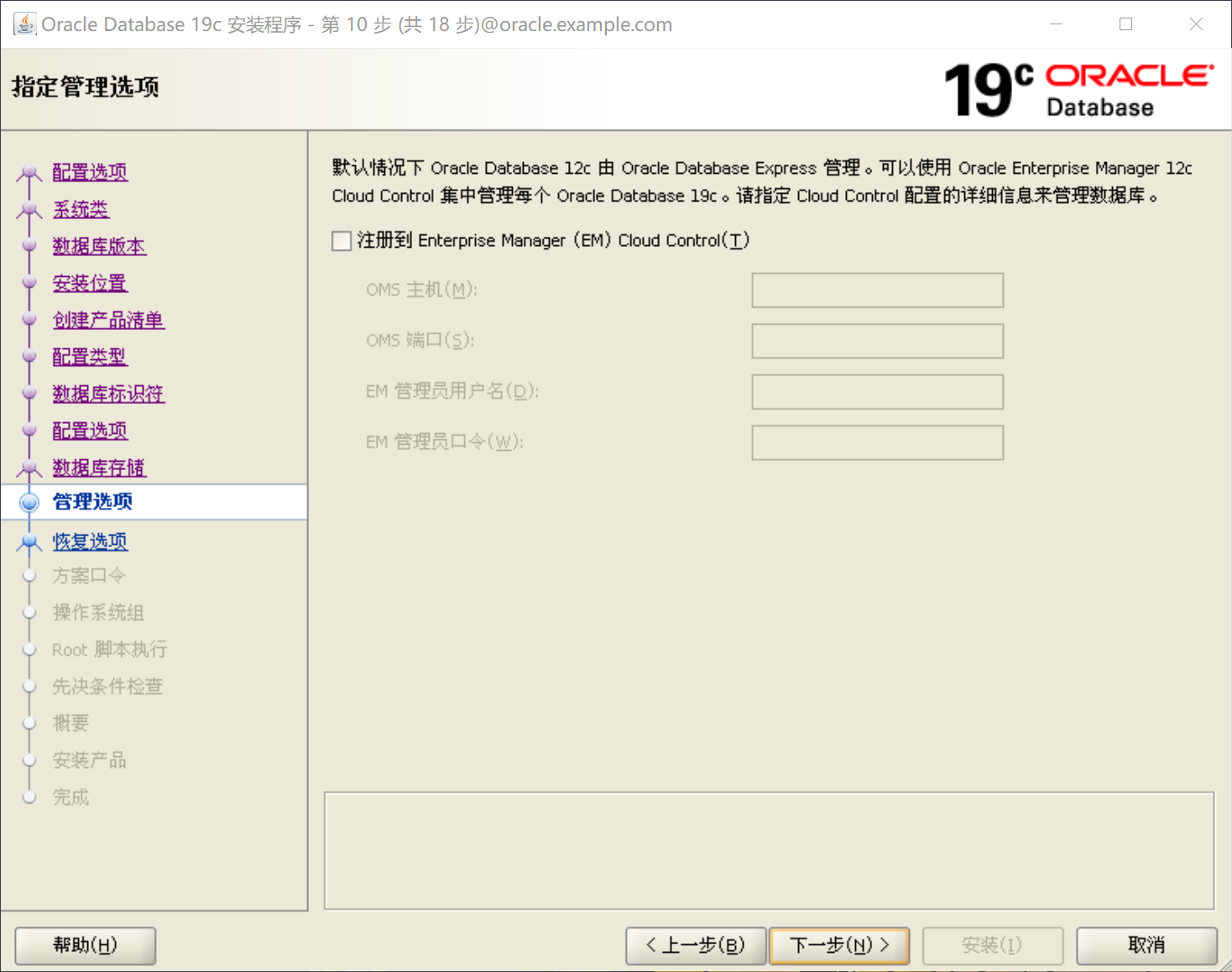Viewport: 1232px width, 972px height.
Task: Click the Oracle Database 19c logo
Action: (x=1077, y=87)
